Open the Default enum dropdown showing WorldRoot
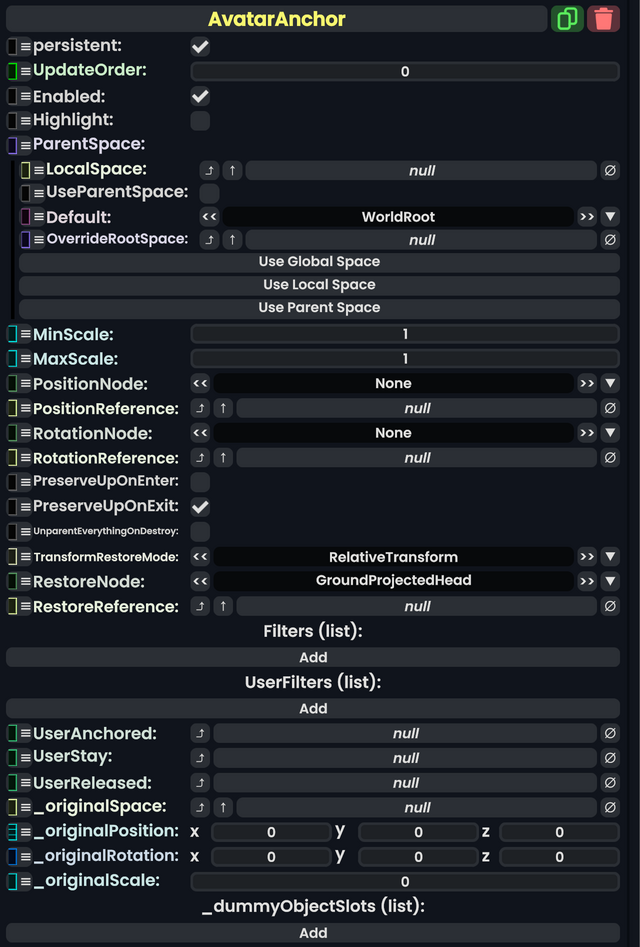This screenshot has height=947, width=640. [x=610, y=216]
